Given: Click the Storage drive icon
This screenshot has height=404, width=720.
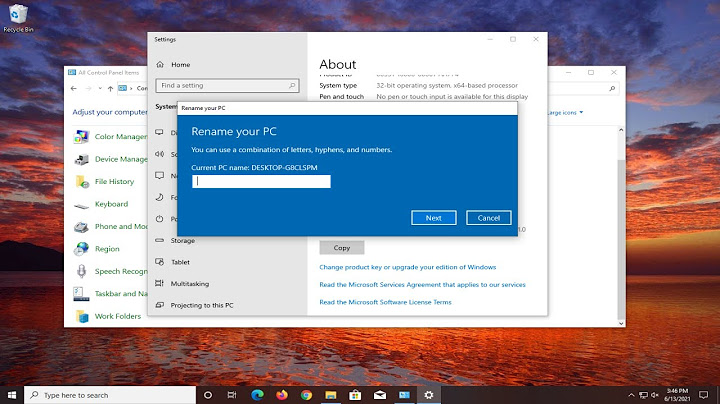Looking at the screenshot, I should click(x=159, y=240).
